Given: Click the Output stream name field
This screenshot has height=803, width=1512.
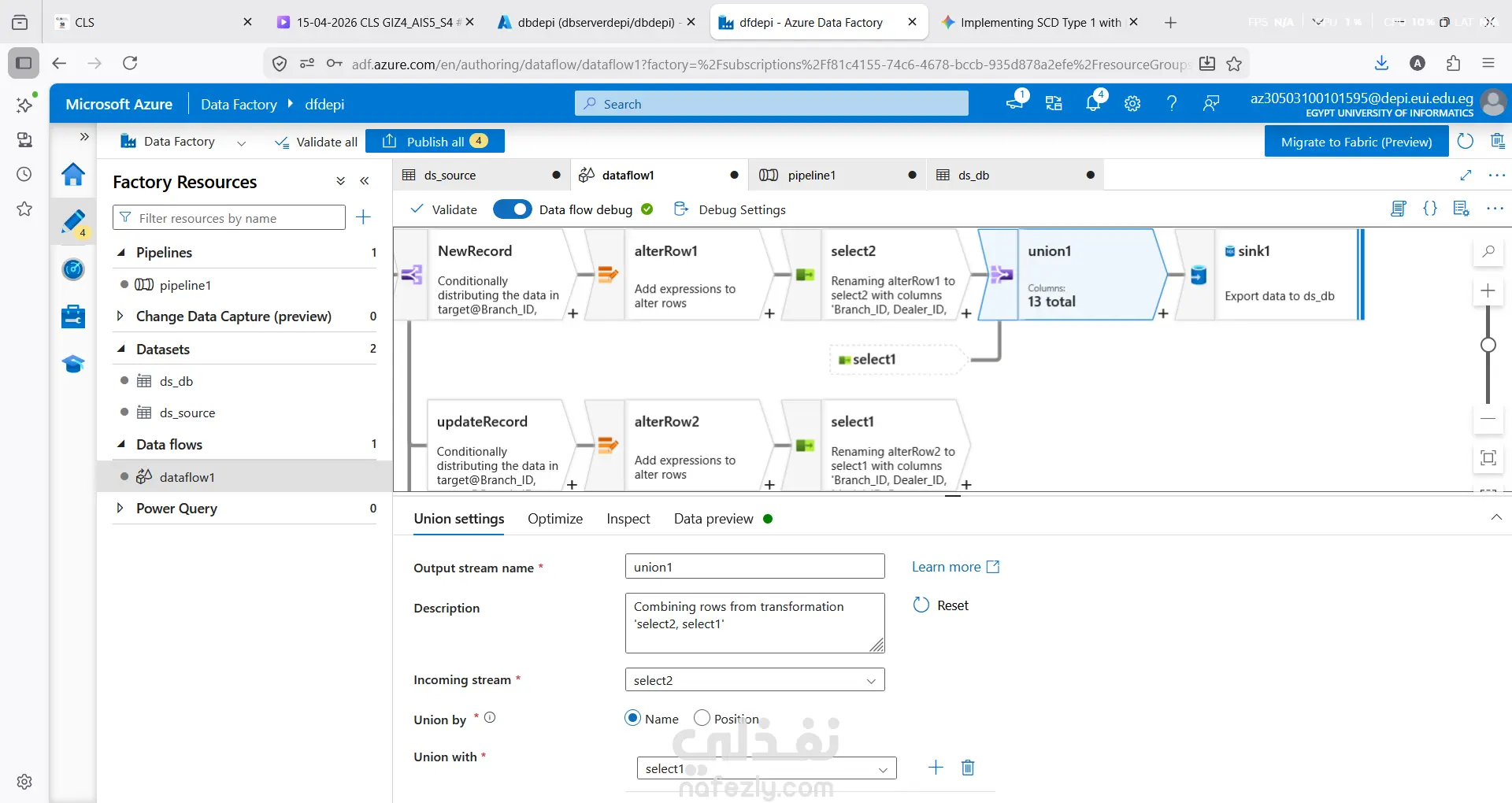Looking at the screenshot, I should (754, 567).
